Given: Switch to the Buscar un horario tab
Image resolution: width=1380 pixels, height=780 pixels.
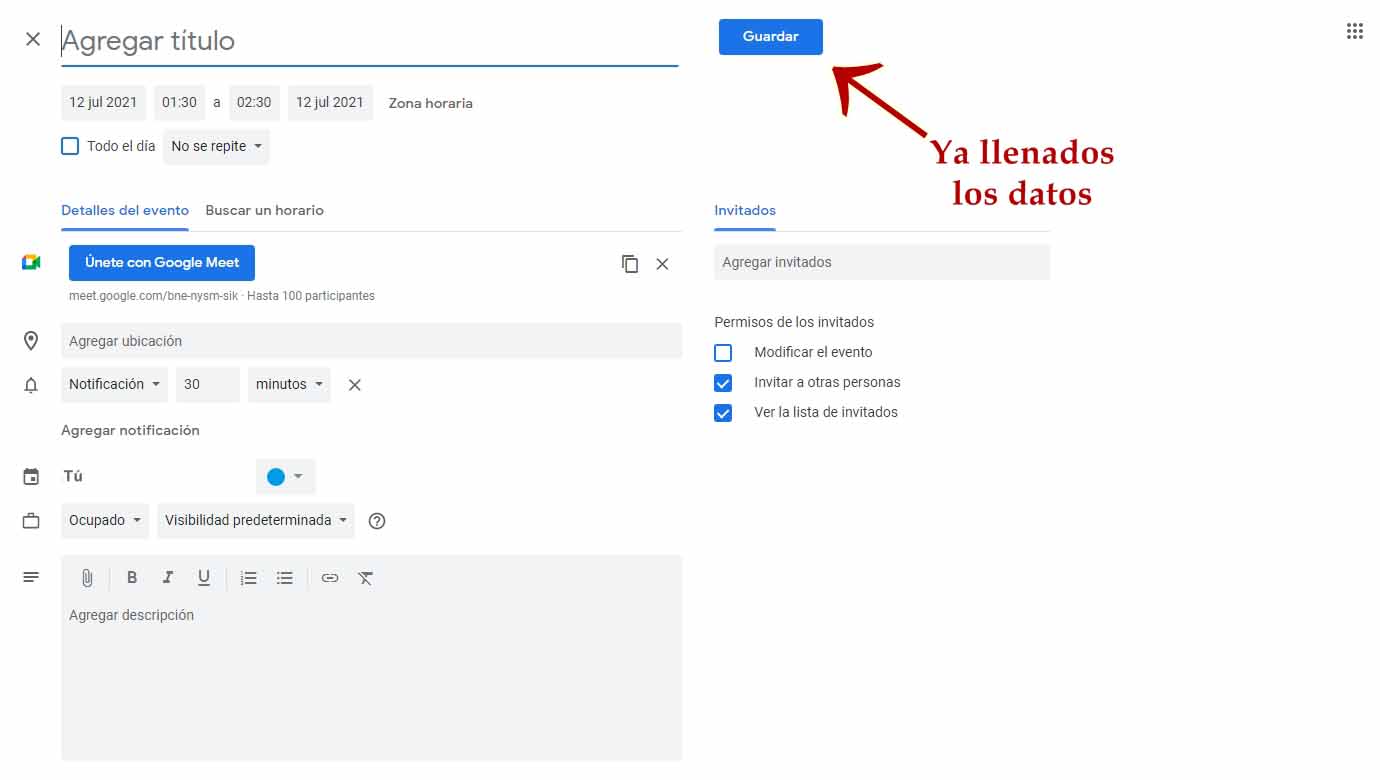Looking at the screenshot, I should click(265, 210).
